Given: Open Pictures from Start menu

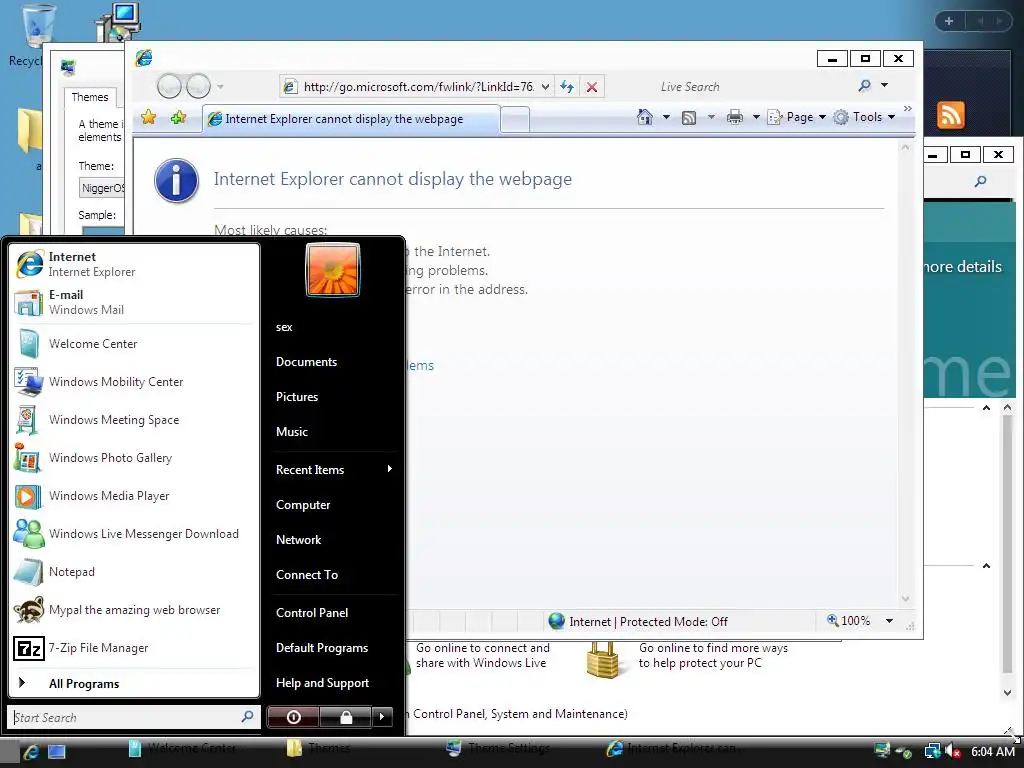Looking at the screenshot, I should 333,396.
